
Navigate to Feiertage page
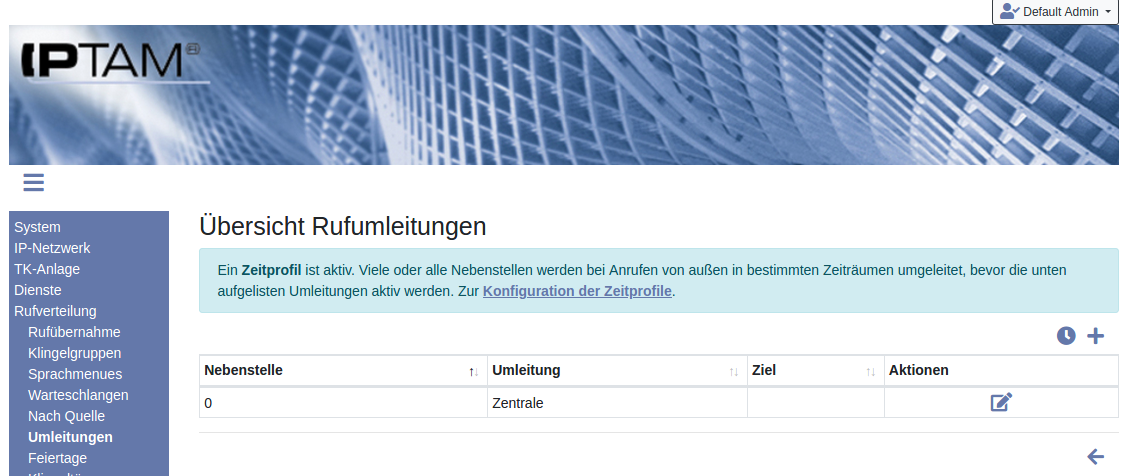pyautogui.click(x=57, y=458)
